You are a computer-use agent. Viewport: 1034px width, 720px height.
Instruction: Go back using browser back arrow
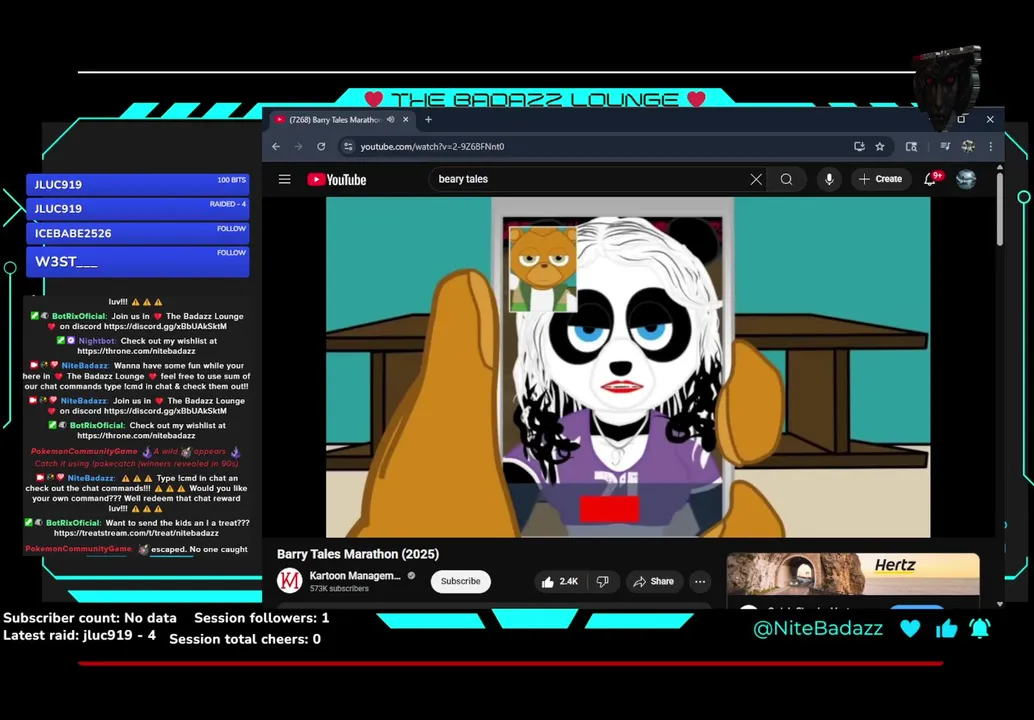pyautogui.click(x=276, y=146)
